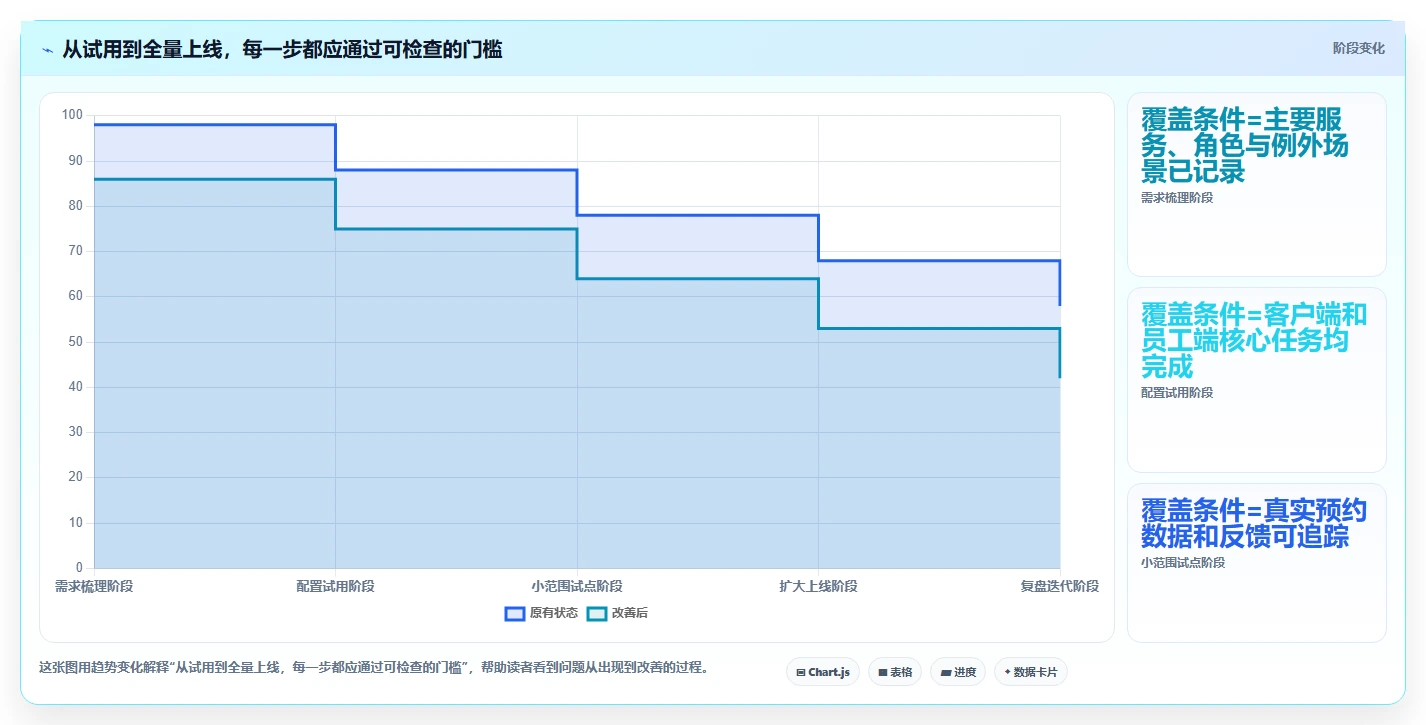Open card 覆盖条件=真实预约数据和反馈可追踪
This screenshot has height=725, width=1426.
pos(1257,563)
